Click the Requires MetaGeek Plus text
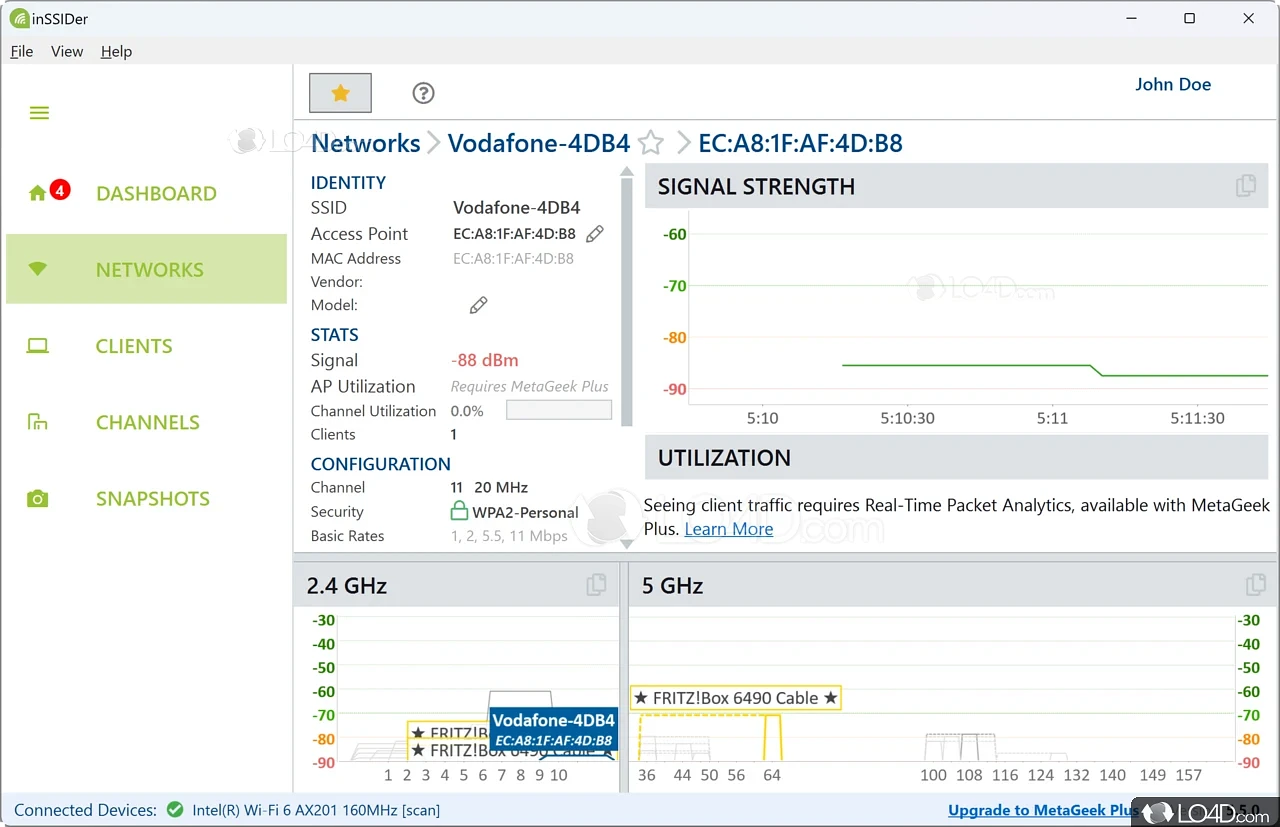 coord(529,386)
